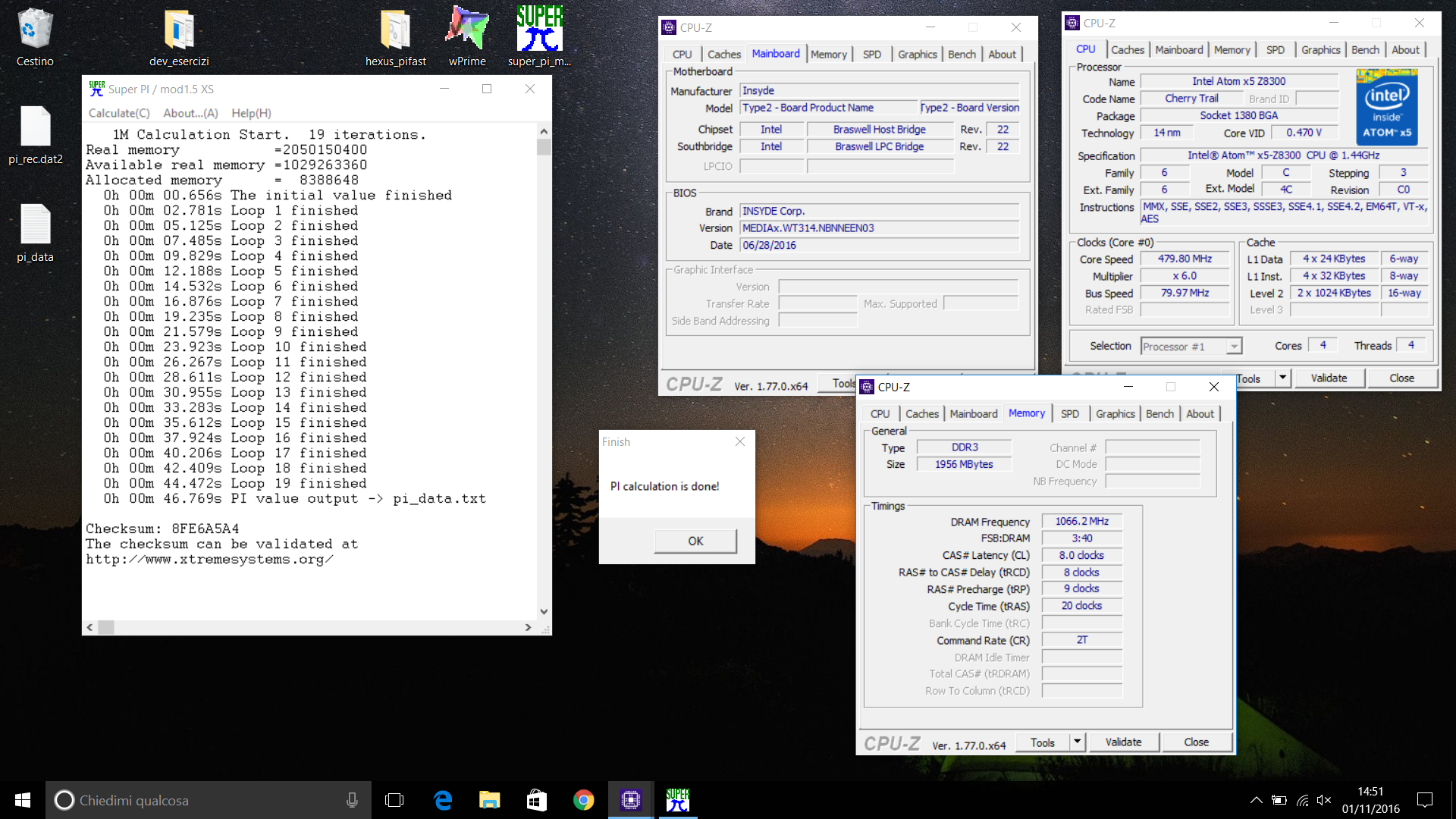Image resolution: width=1456 pixels, height=819 pixels.
Task: Switch to CPU-Z taskbar icon
Action: click(630, 800)
